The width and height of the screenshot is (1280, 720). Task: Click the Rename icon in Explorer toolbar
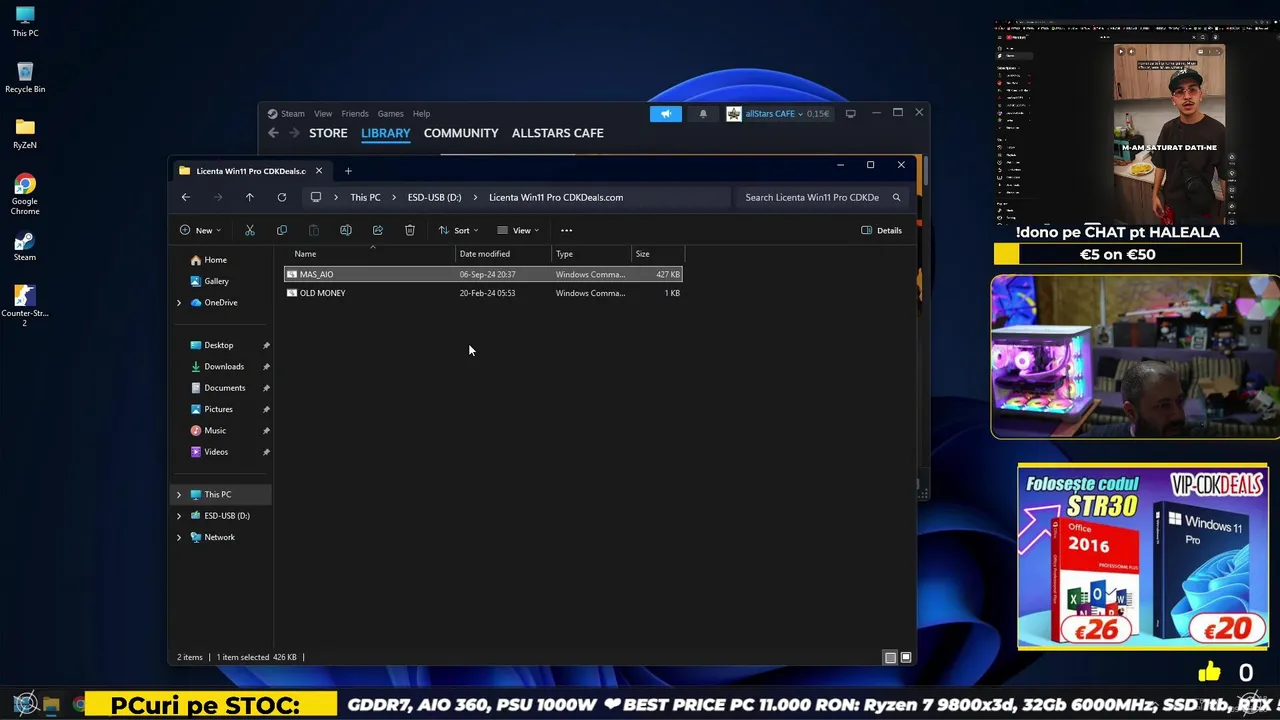(x=346, y=230)
